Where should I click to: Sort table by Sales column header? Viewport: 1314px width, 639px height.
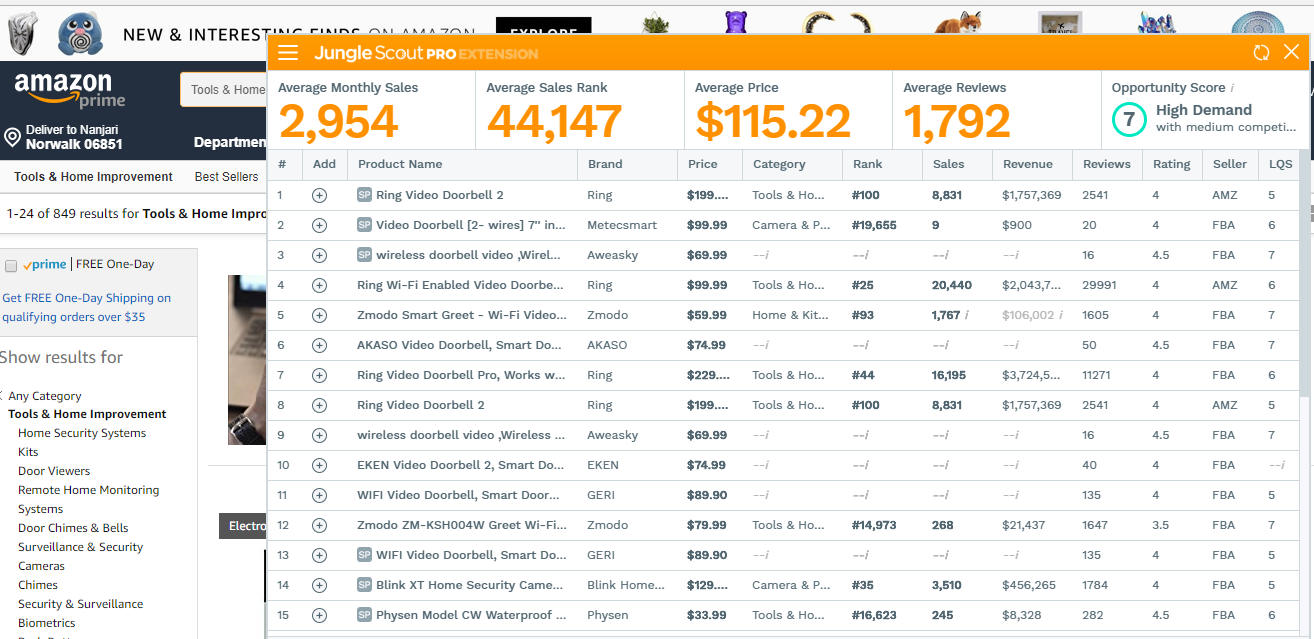pos(948,164)
